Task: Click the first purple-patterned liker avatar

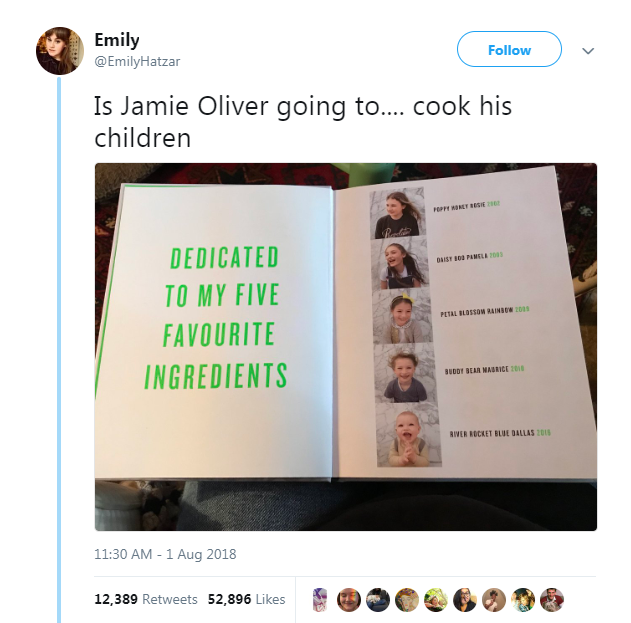Action: click(320, 599)
